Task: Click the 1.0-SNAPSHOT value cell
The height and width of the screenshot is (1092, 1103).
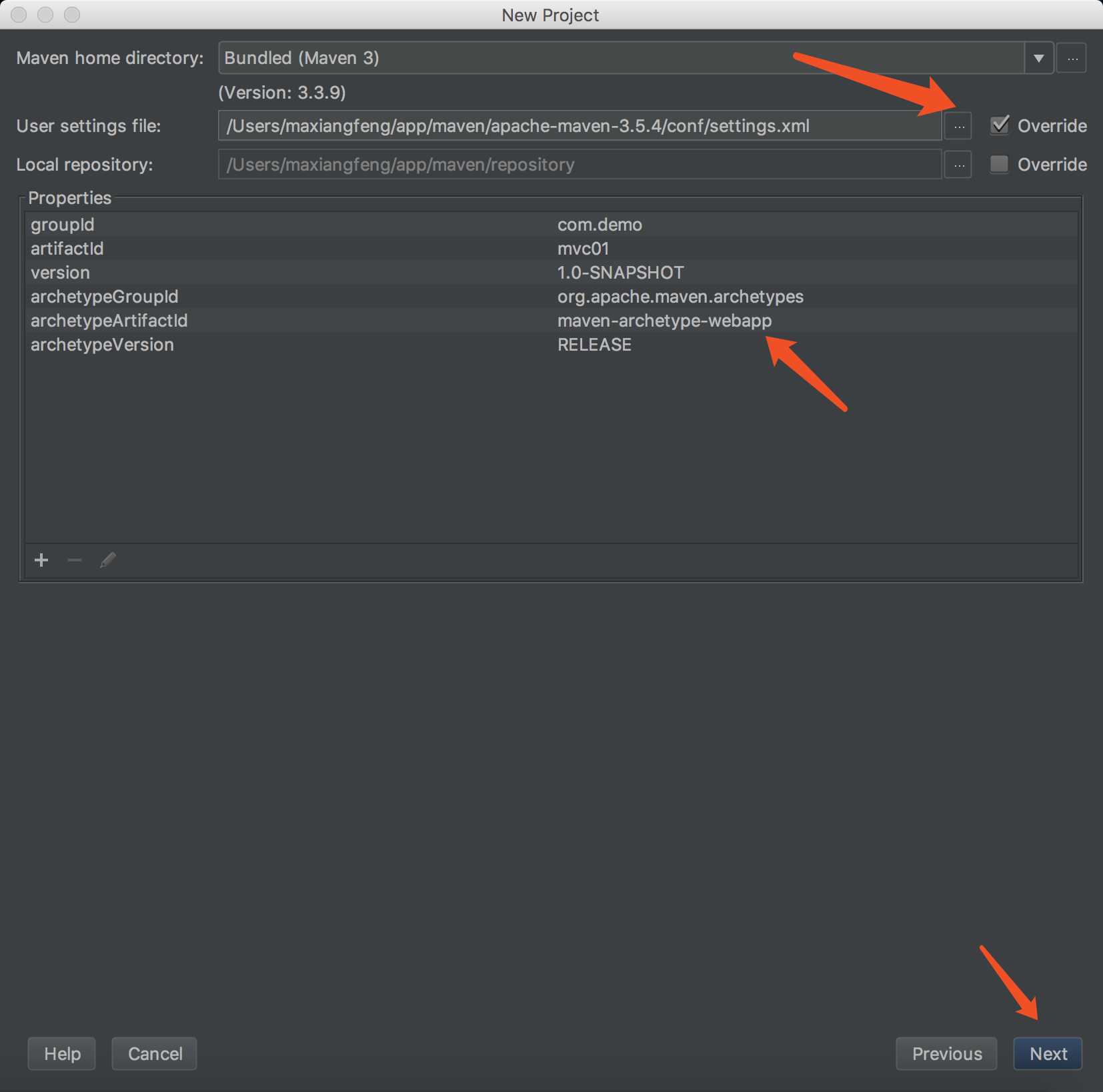Action: (x=620, y=273)
